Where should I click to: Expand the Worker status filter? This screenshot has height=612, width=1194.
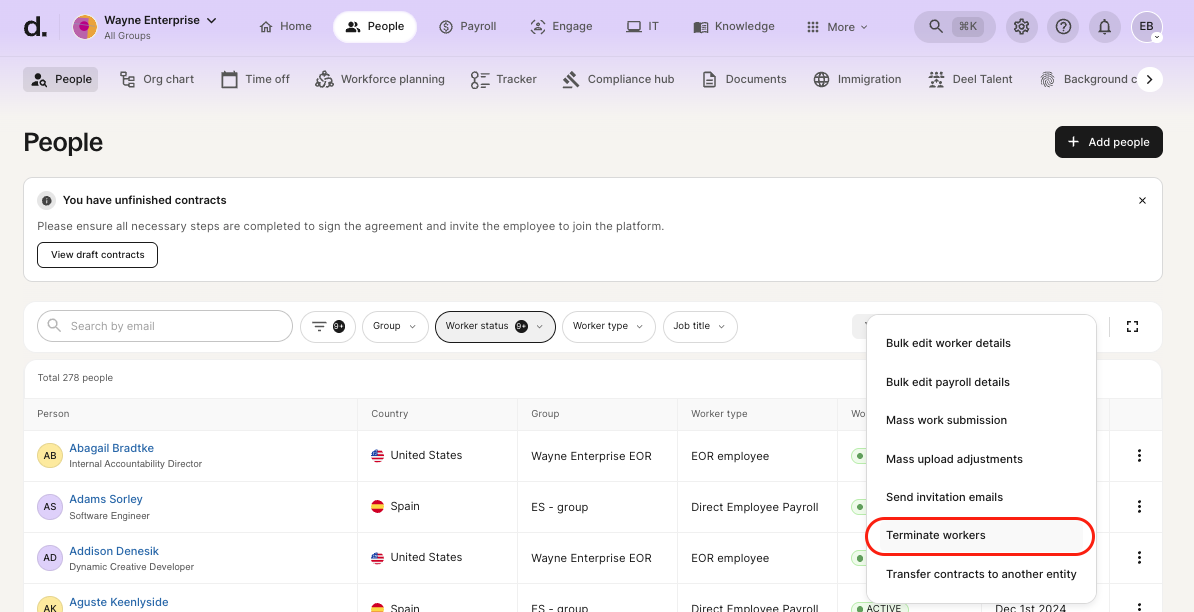(495, 326)
